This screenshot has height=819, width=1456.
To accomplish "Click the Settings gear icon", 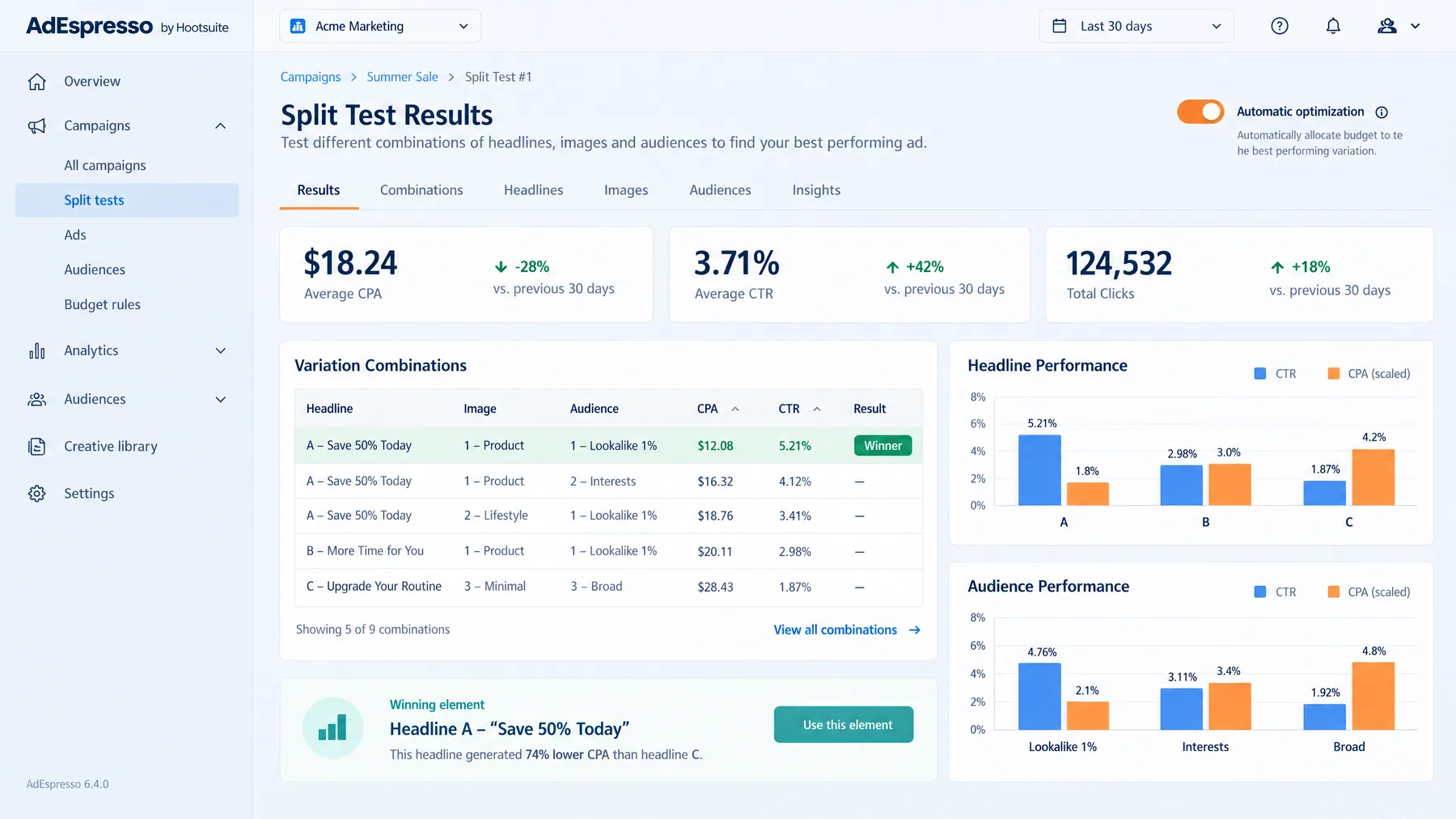I will pyautogui.click(x=37, y=494).
